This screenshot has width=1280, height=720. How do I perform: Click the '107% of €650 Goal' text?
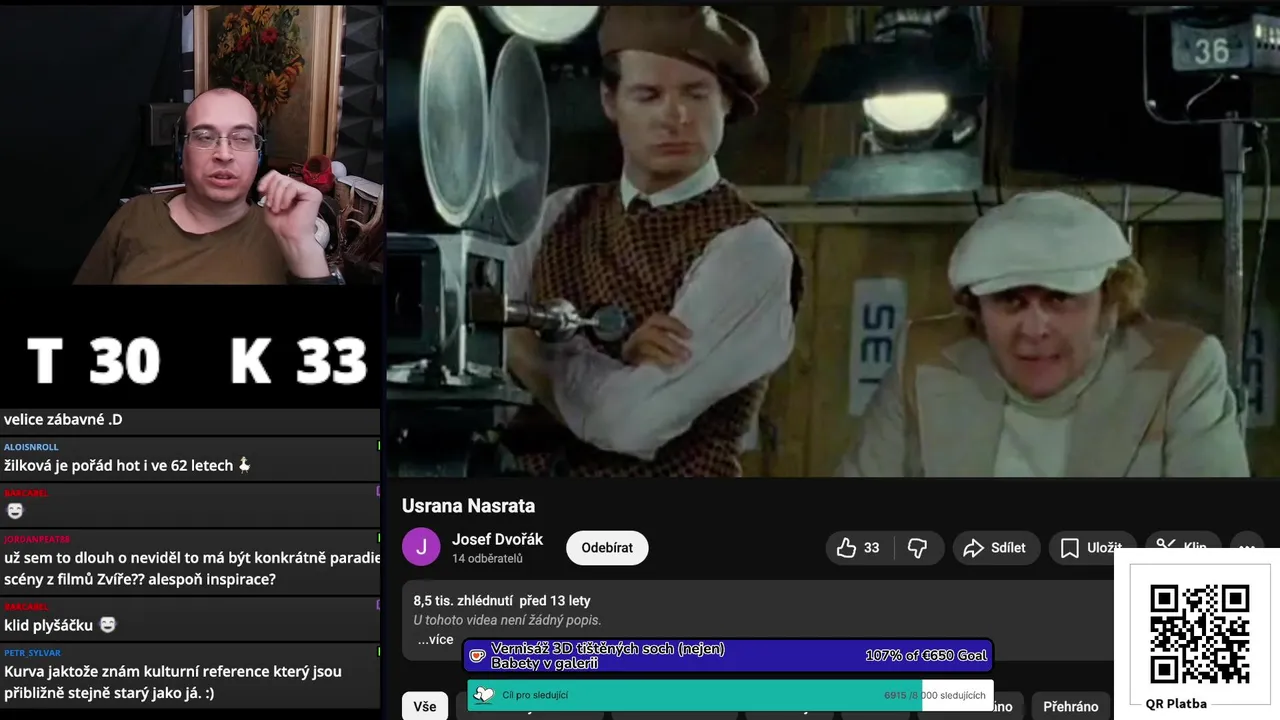[926, 656]
